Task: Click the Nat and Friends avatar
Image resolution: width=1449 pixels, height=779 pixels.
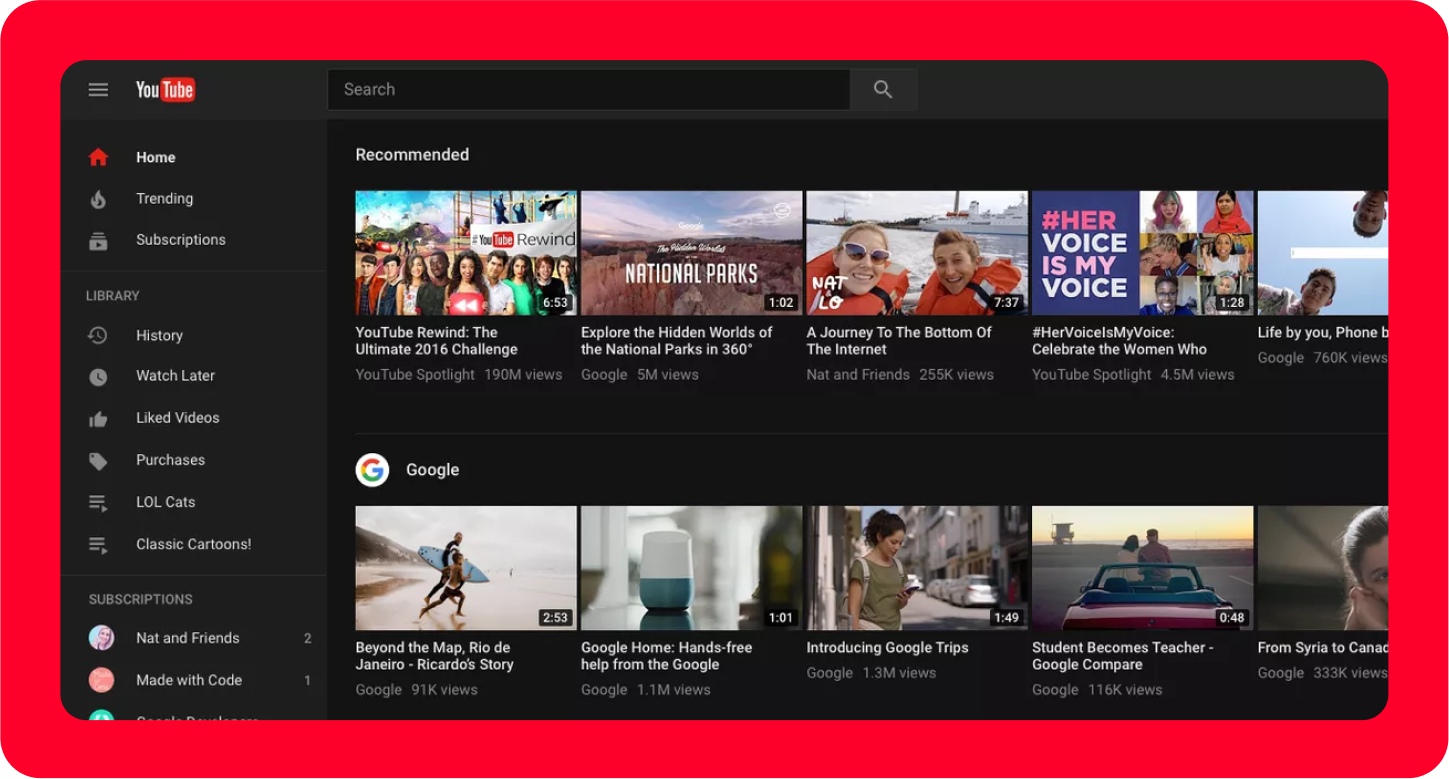Action: 101,638
